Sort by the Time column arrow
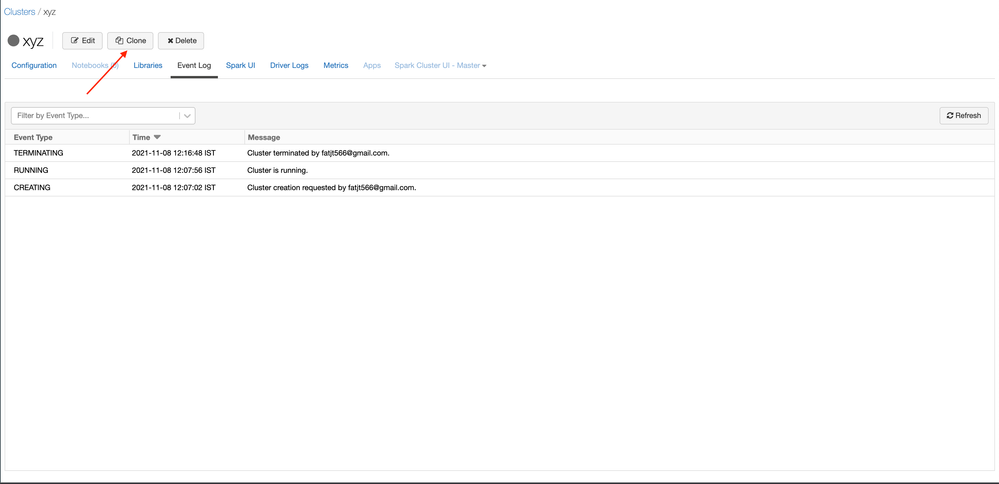The height and width of the screenshot is (484, 999). pos(157,137)
